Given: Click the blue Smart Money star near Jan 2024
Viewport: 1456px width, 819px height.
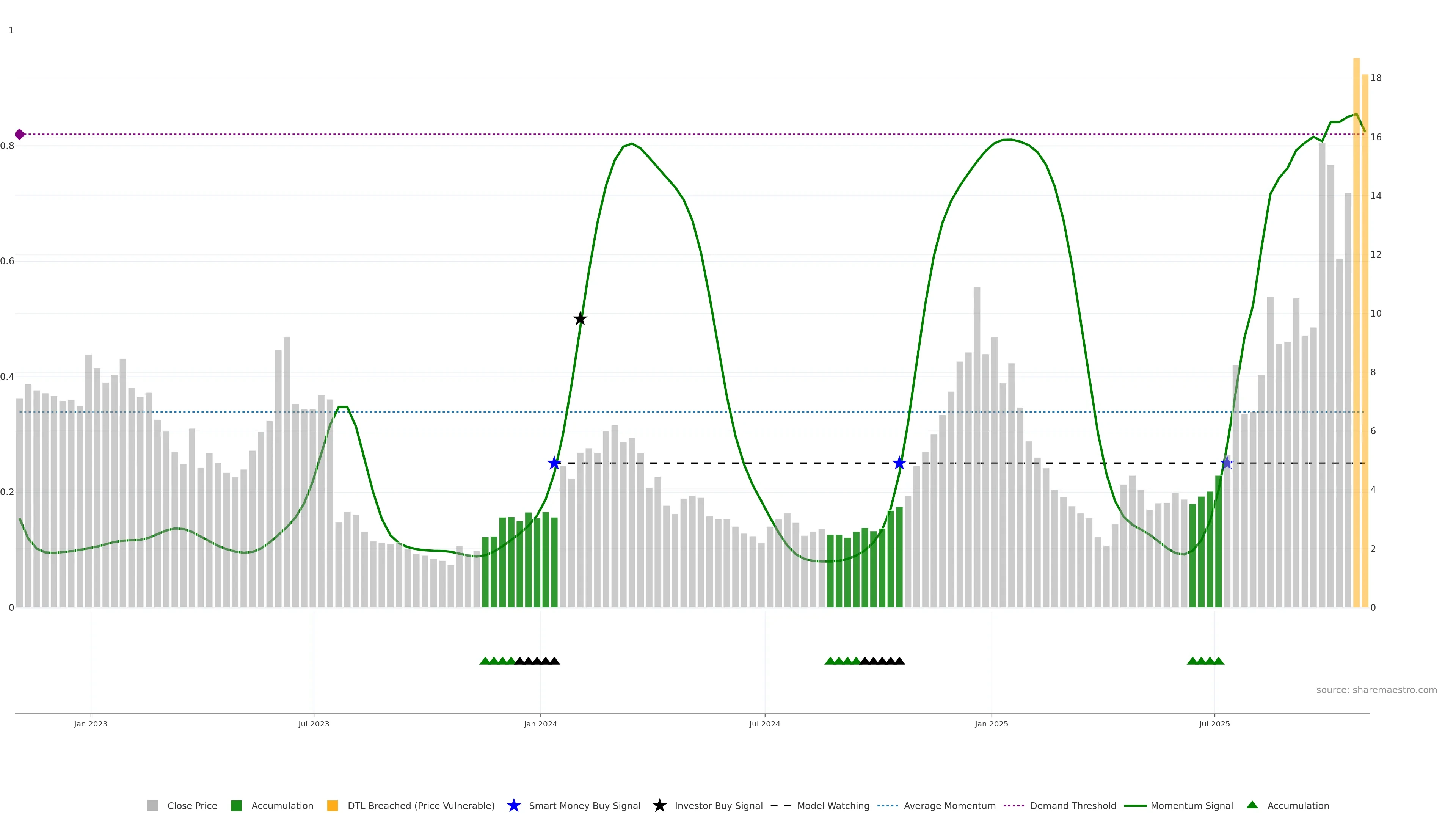Looking at the screenshot, I should pos(554,463).
